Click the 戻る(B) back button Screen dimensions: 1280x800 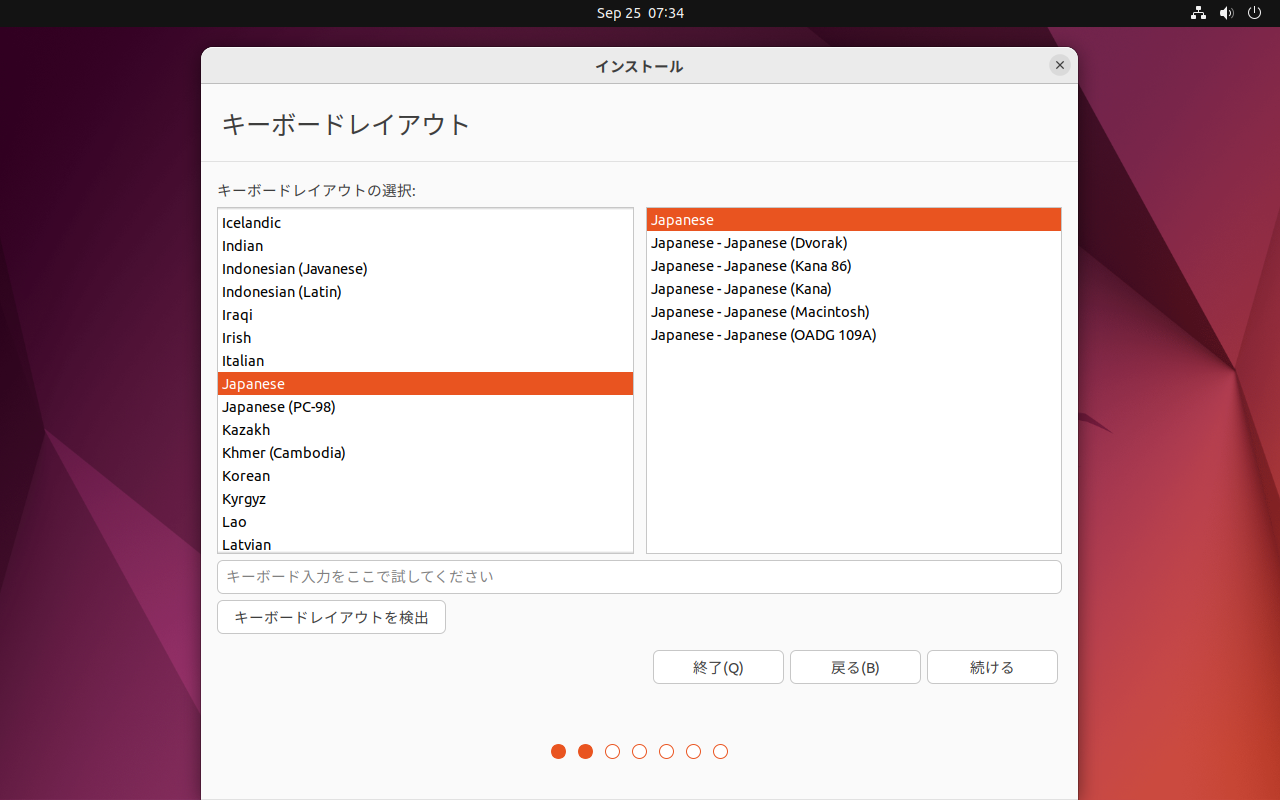(x=855, y=667)
